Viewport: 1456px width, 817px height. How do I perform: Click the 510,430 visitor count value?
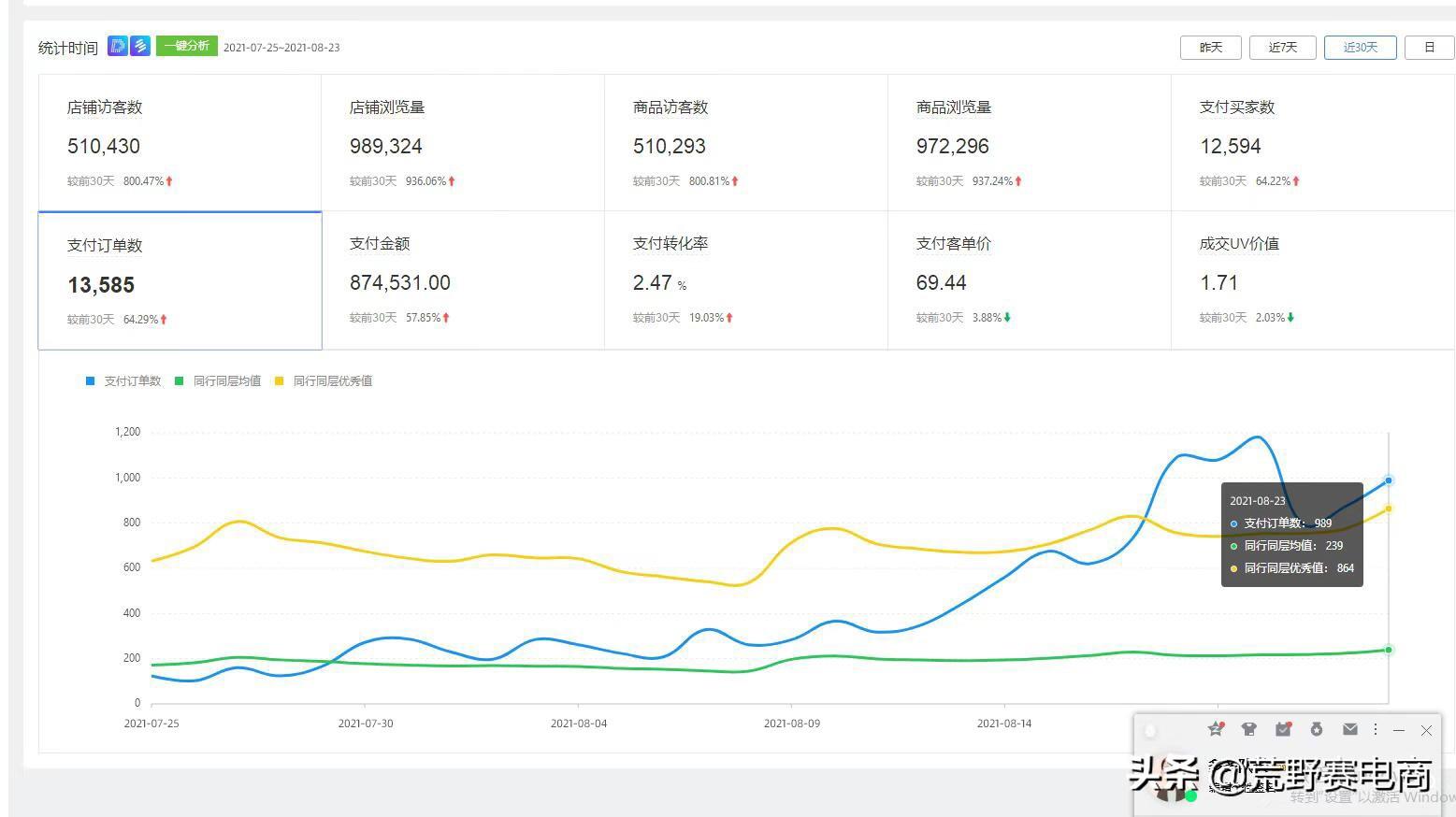tap(104, 147)
